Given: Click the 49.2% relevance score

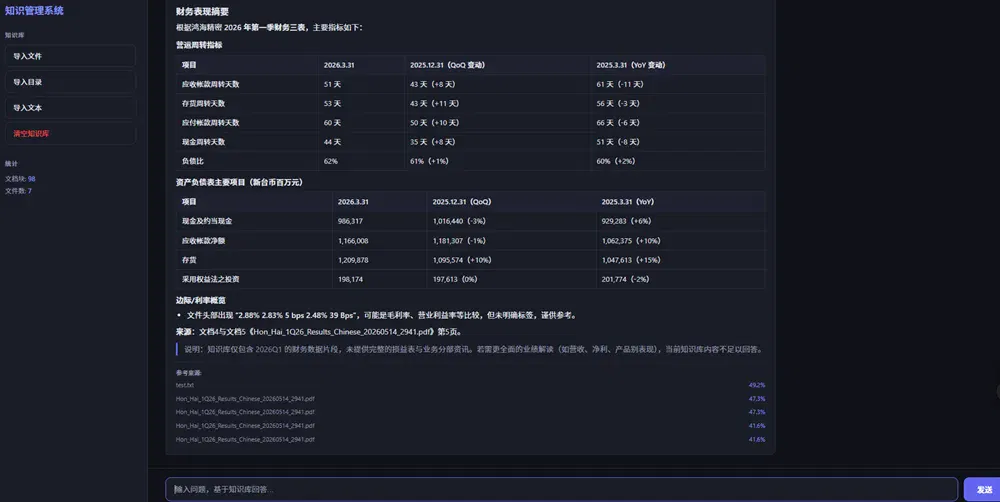Looking at the screenshot, I should [757, 385].
